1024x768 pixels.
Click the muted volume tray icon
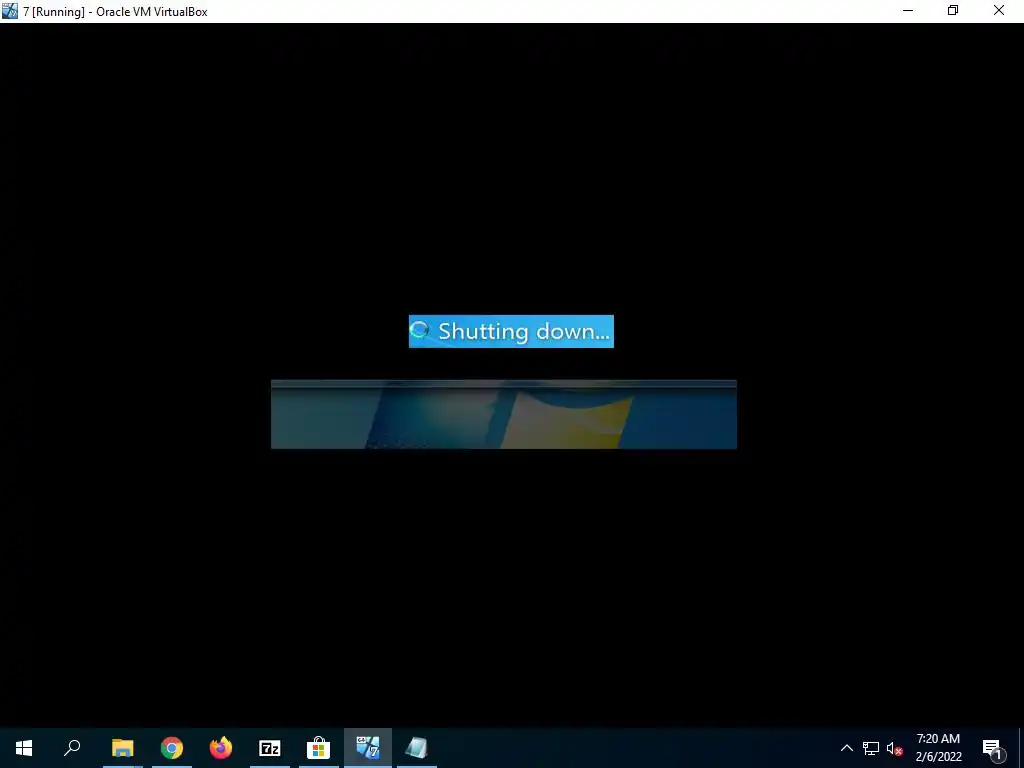(894, 748)
